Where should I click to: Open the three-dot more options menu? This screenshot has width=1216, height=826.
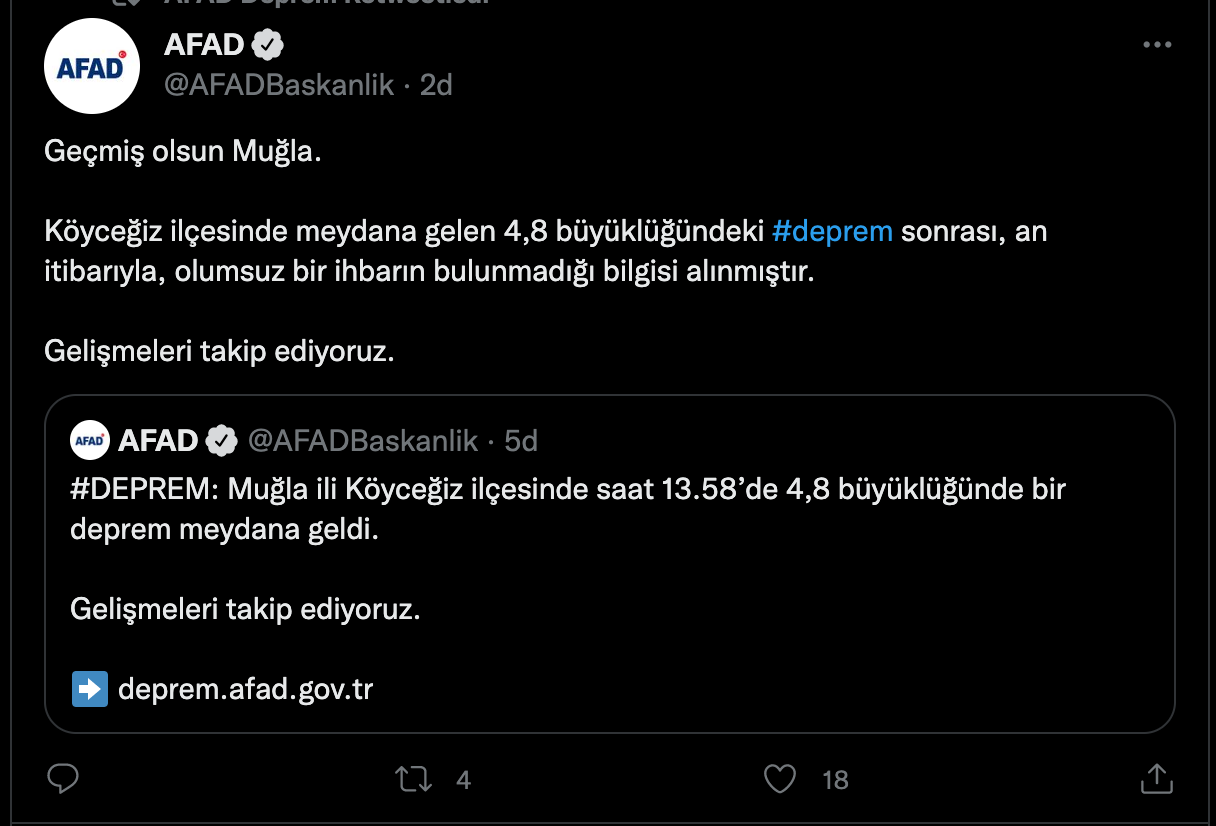(x=1156, y=45)
